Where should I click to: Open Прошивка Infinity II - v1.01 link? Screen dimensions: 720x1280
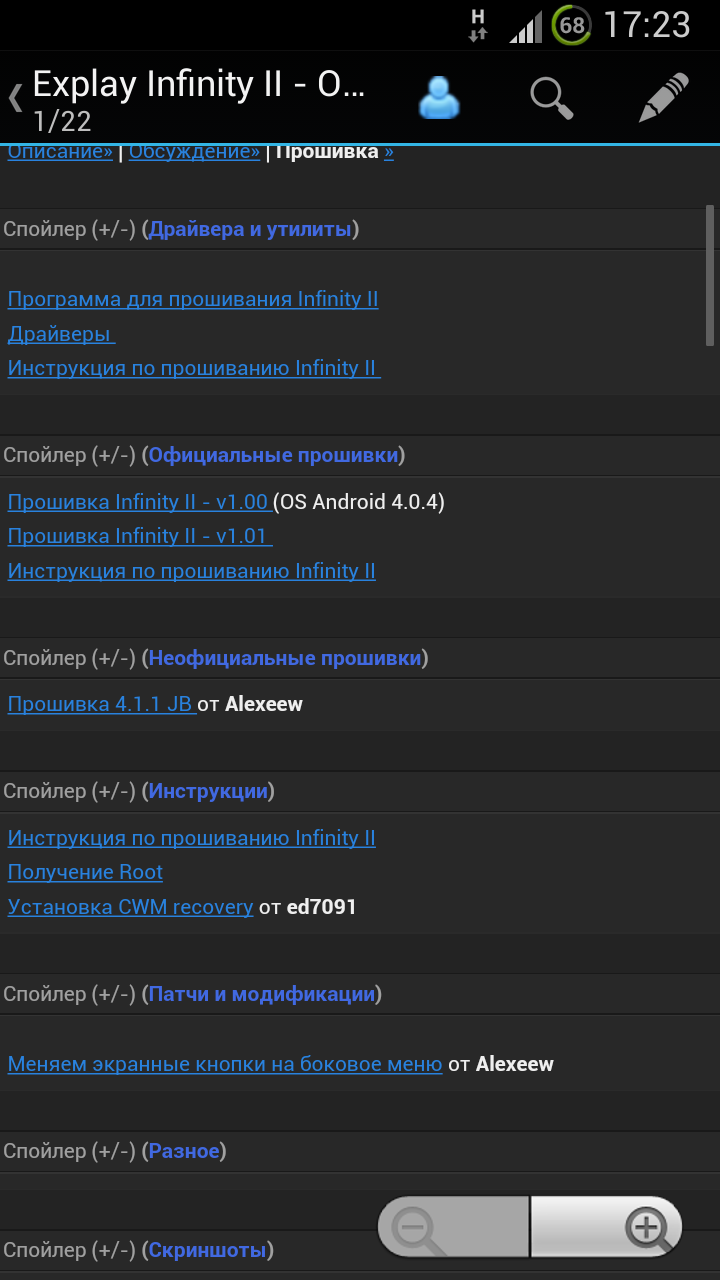[140, 536]
